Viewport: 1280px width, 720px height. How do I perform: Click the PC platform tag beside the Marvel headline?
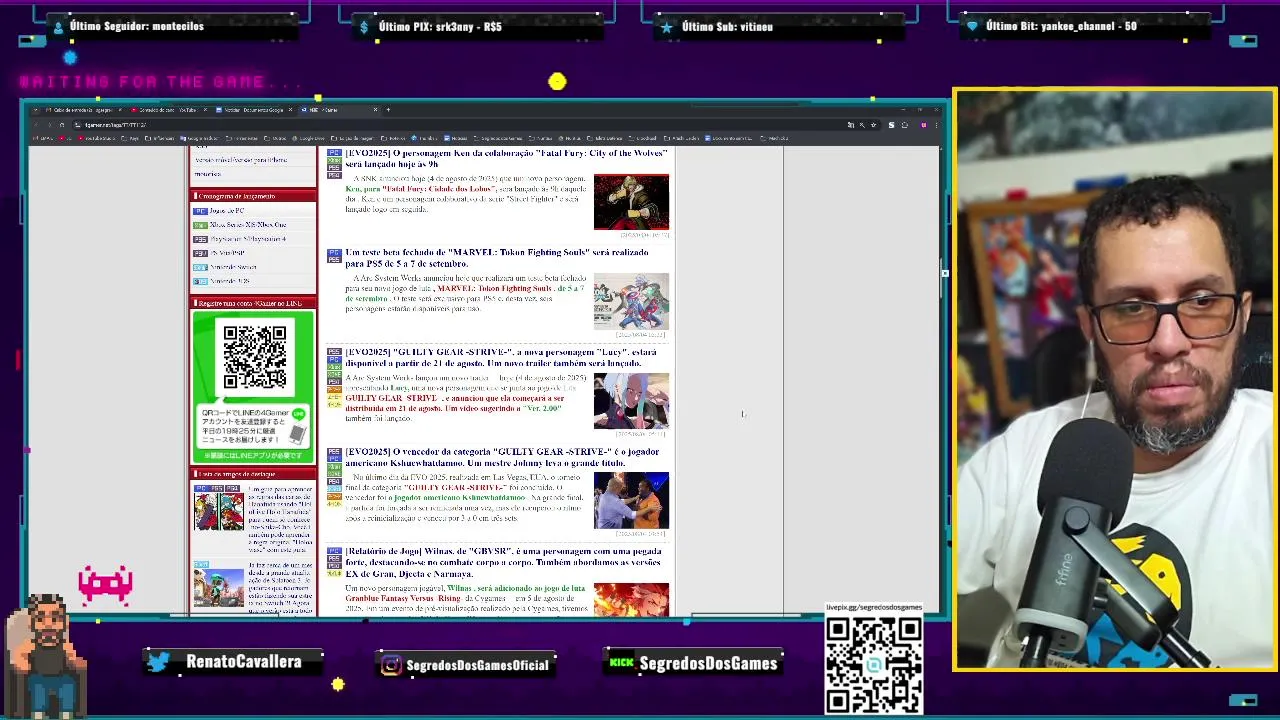[x=334, y=253]
